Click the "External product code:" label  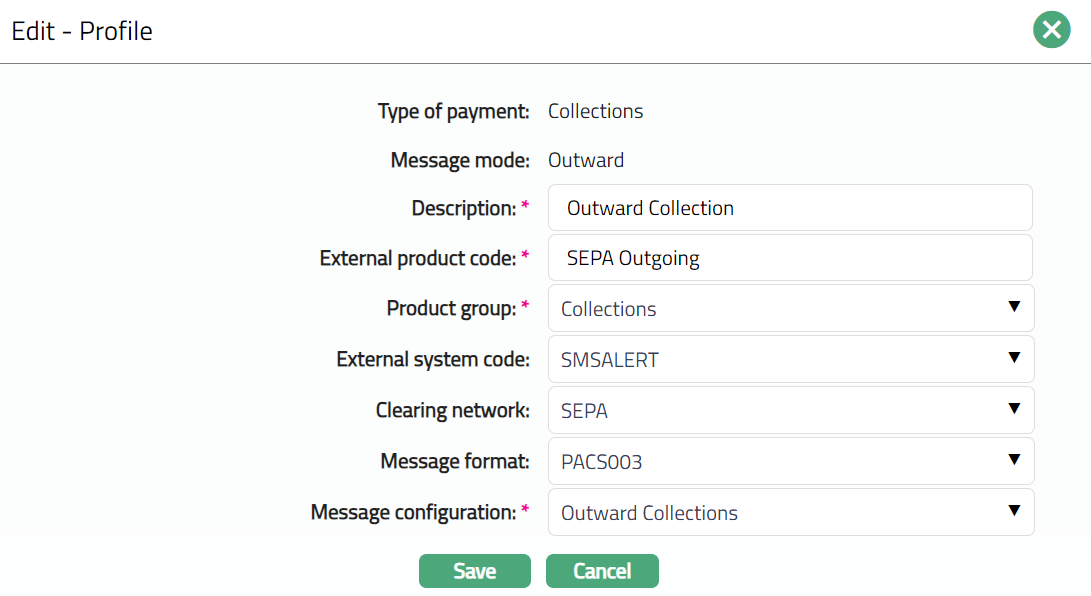418,258
